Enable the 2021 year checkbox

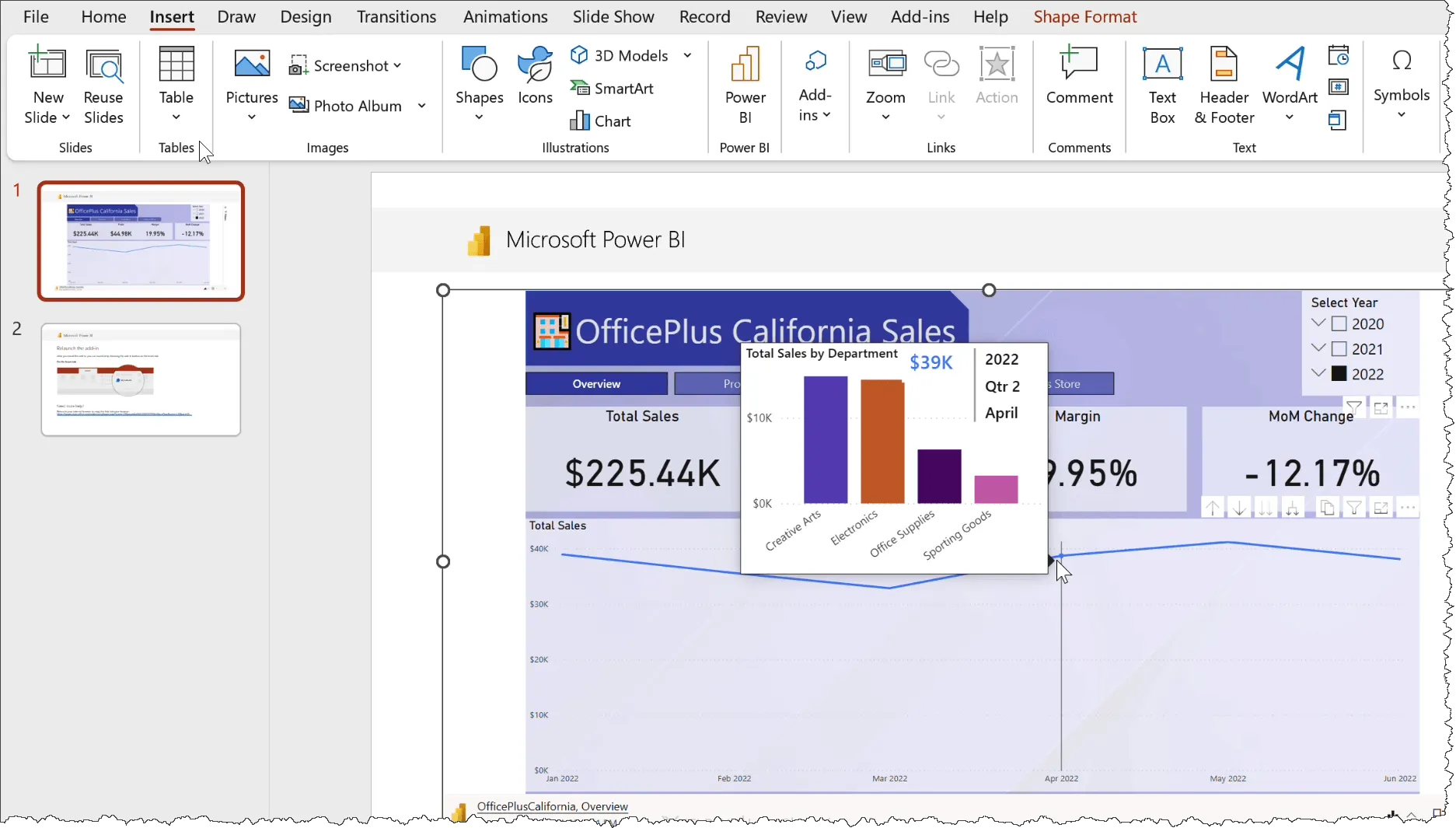click(x=1339, y=349)
